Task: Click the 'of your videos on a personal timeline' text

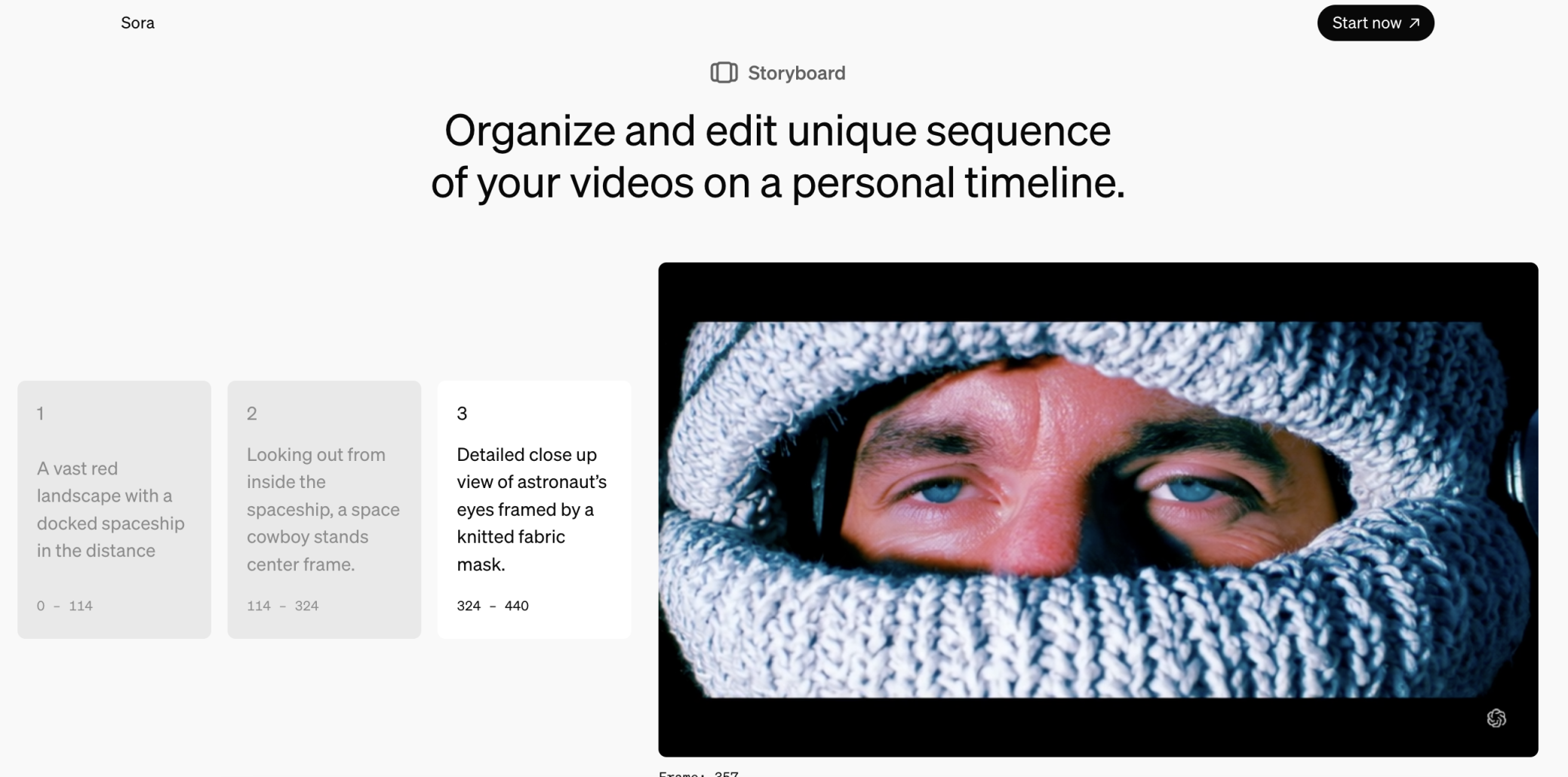Action: pyautogui.click(x=777, y=183)
